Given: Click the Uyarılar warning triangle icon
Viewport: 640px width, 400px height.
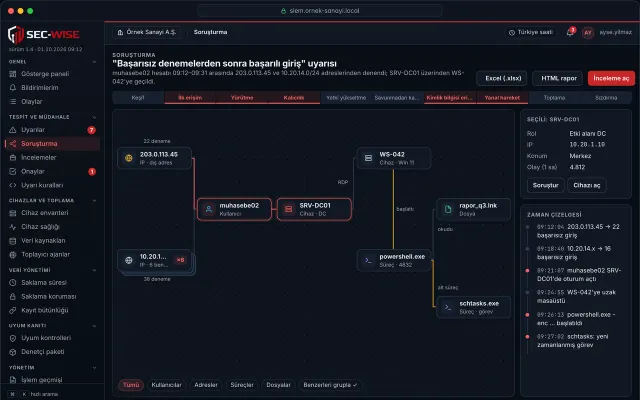Looking at the screenshot, I should tap(13, 130).
